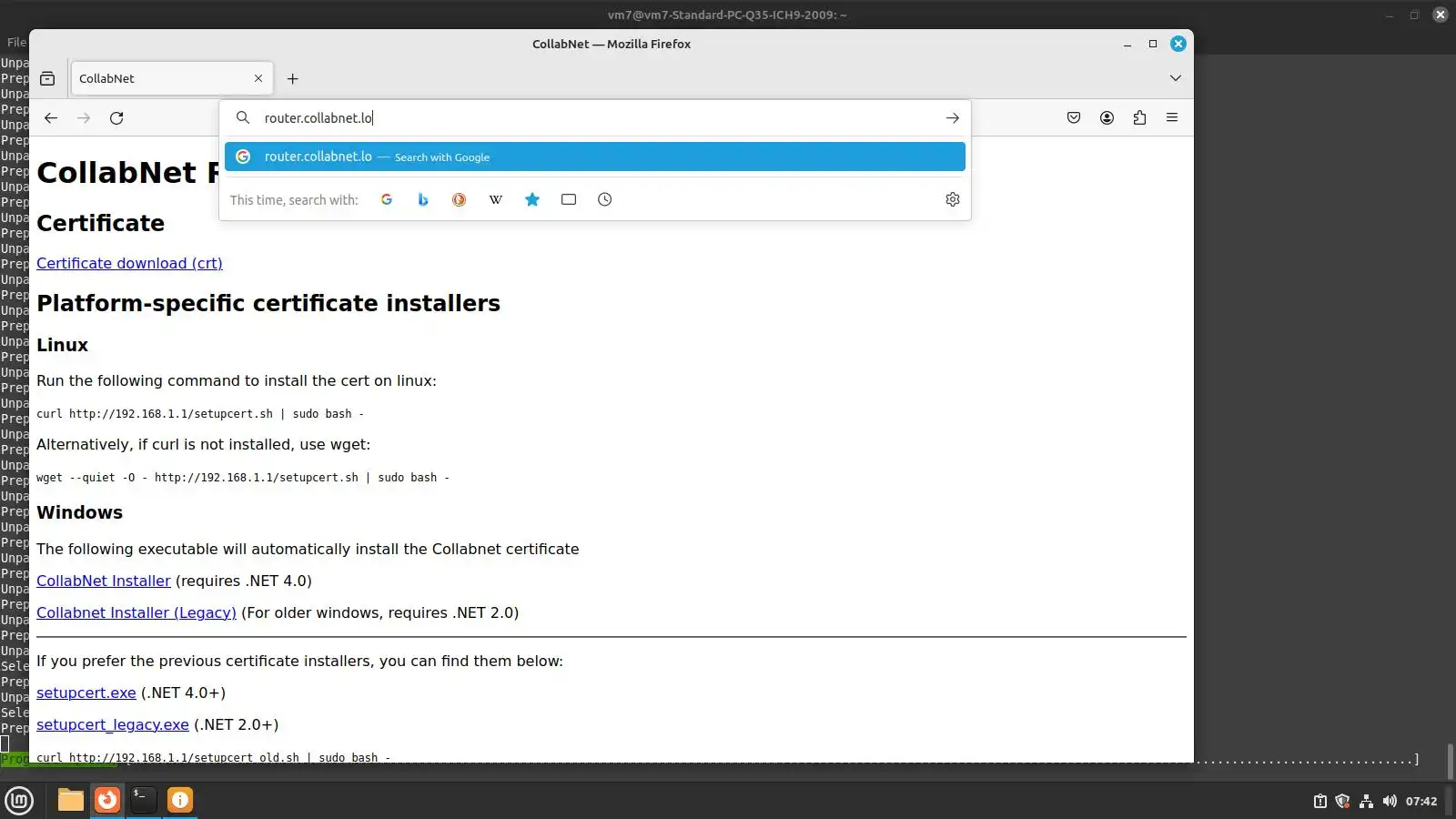Viewport: 1456px width, 819px height.
Task: Click 'If you prefer the previous certificate installers' text
Action: click(299, 661)
